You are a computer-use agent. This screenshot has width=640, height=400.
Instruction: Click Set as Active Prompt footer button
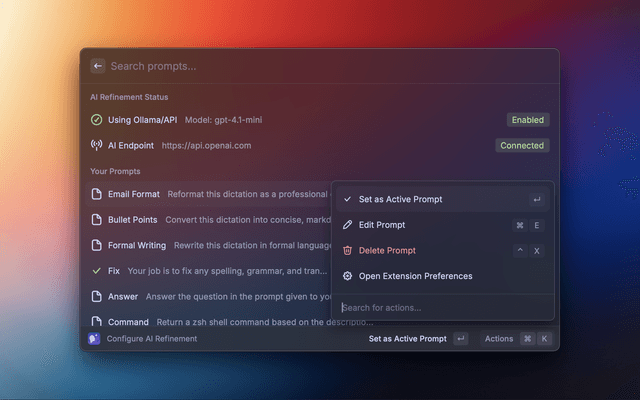[408, 339]
